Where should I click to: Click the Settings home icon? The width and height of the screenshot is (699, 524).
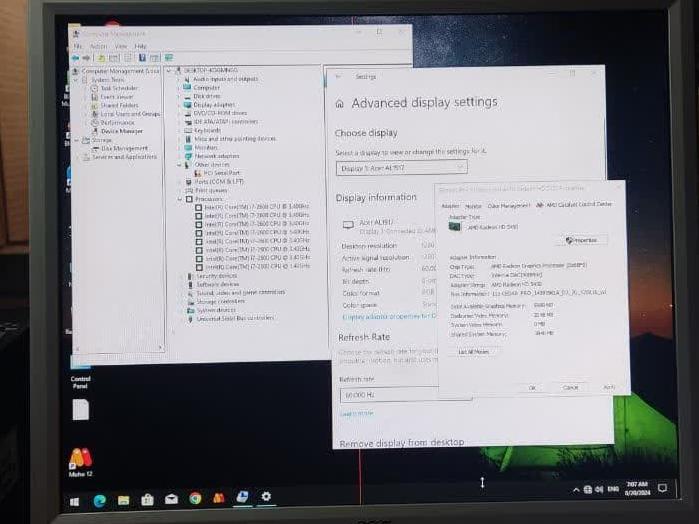tap(340, 104)
